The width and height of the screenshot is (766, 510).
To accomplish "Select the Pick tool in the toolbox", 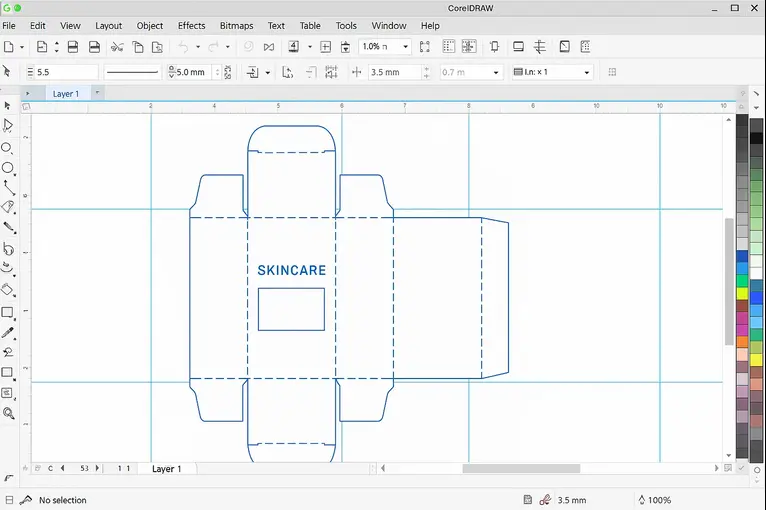I will coord(7,105).
